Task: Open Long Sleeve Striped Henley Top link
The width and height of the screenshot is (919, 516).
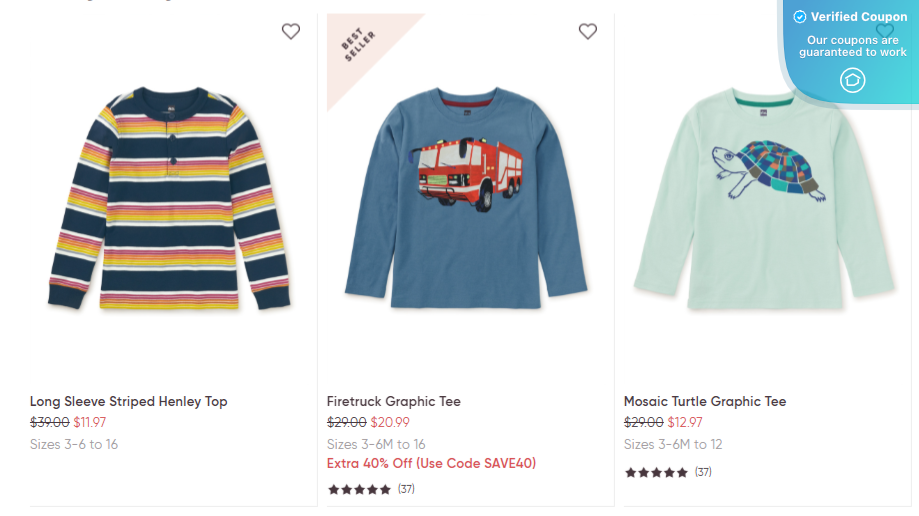Action: [129, 401]
